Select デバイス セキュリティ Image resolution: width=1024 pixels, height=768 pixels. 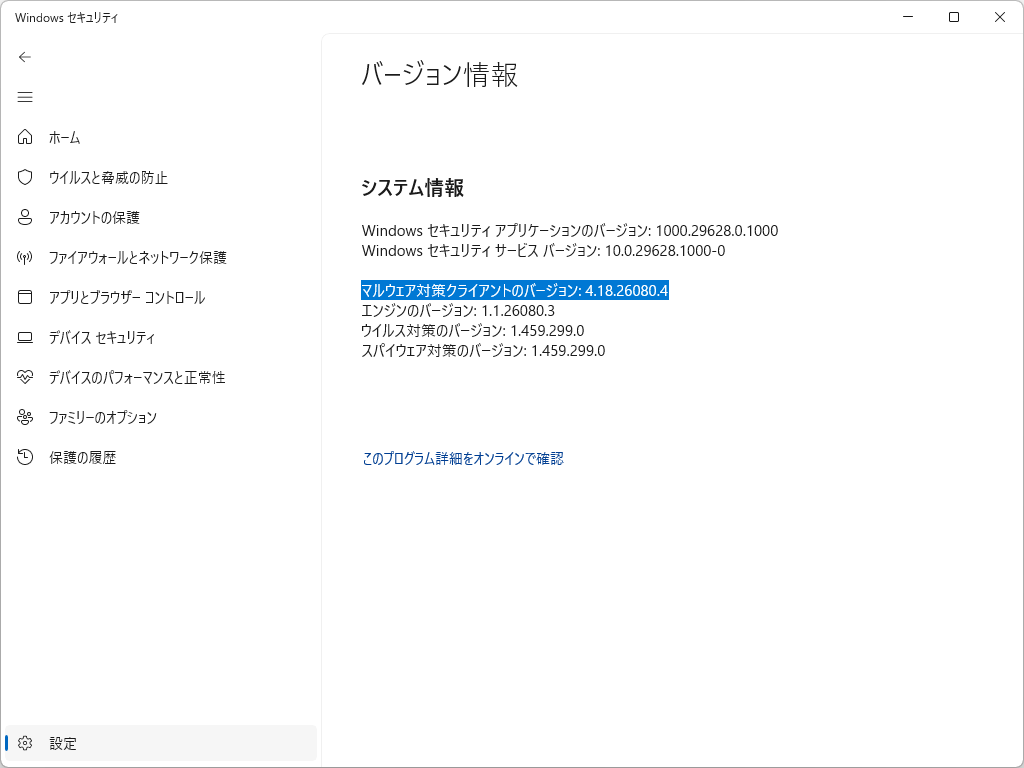pos(161,338)
